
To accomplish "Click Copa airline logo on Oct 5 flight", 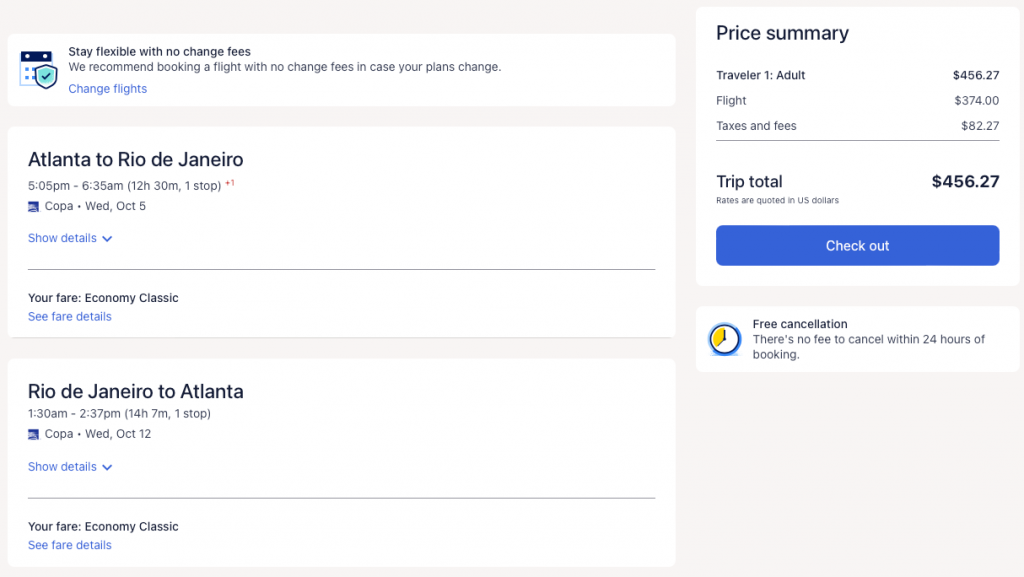I will point(34,207).
